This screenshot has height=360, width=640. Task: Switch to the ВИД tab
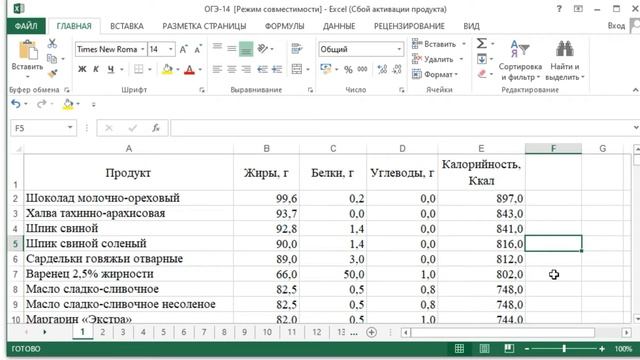click(471, 26)
